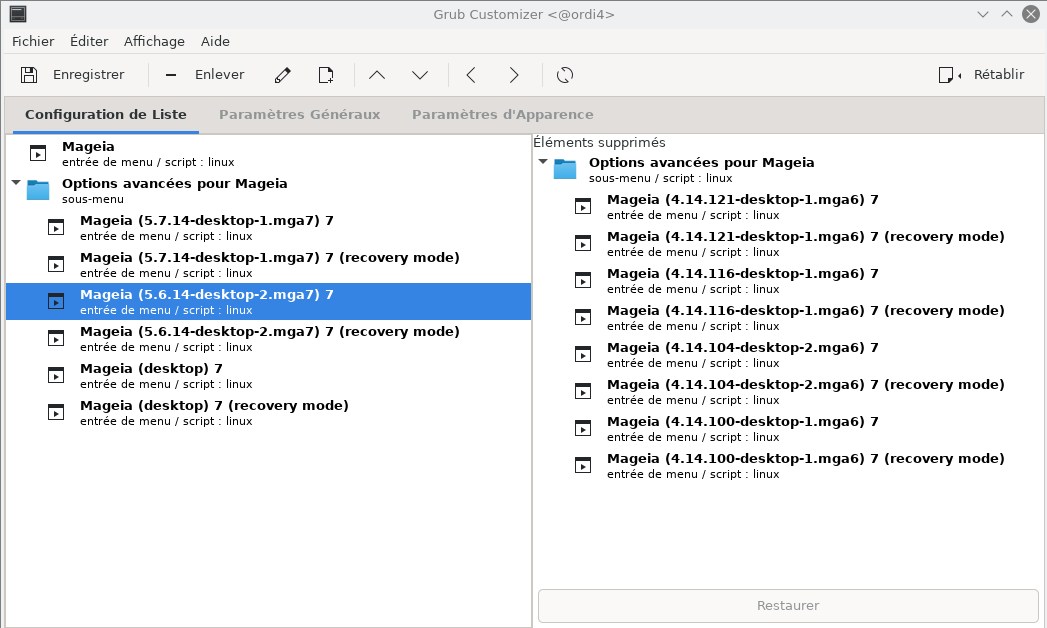Click icon of Mageia (5.7.14-desktop-1.mga7) 7 non-recovery entry

click(56, 228)
